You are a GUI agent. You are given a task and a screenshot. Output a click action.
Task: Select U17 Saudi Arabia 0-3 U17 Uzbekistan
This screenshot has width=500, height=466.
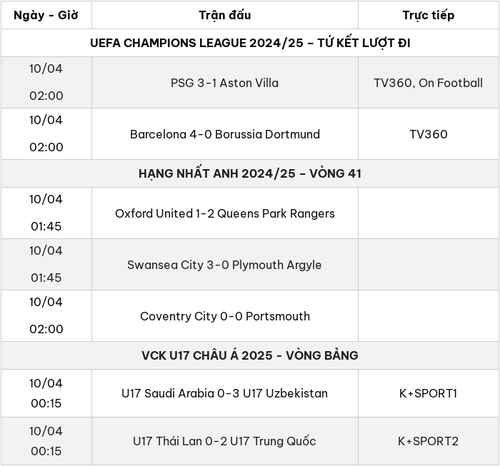225,394
